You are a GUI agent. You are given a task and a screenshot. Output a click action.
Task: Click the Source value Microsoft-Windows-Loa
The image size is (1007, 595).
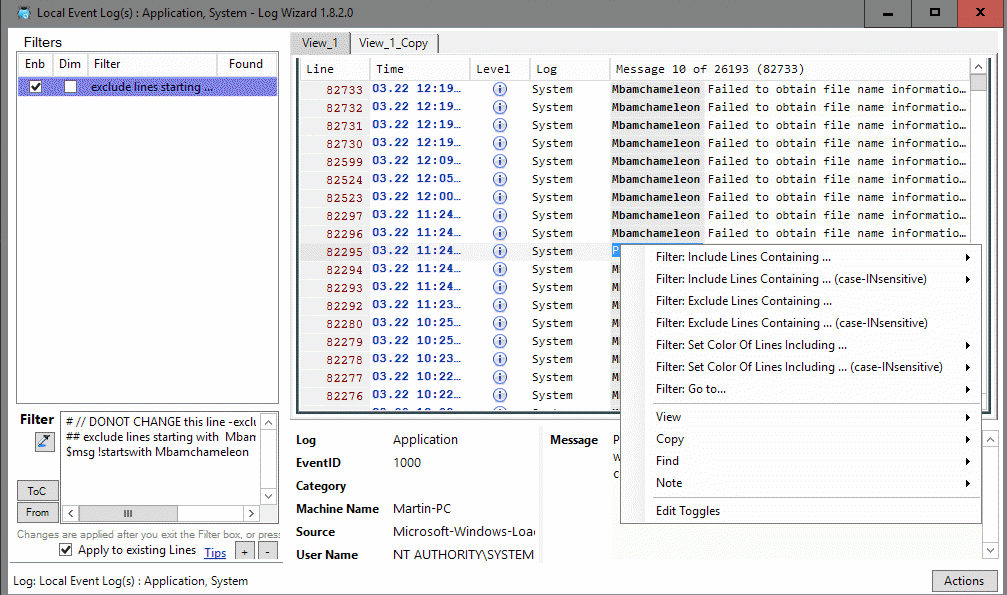464,531
